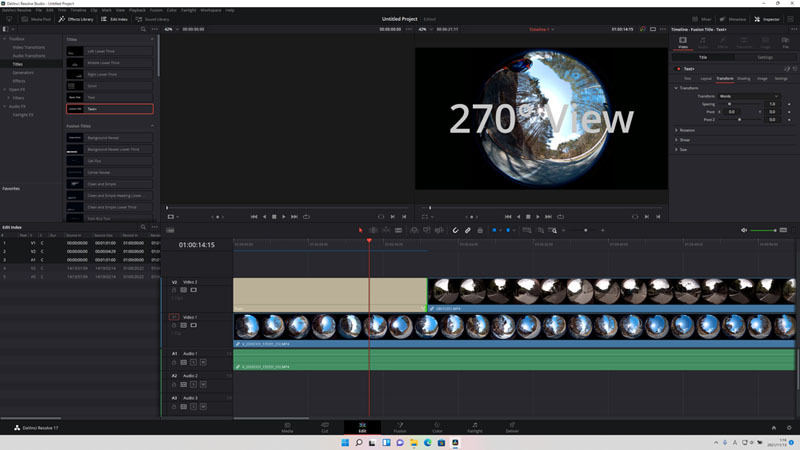This screenshot has height=450, width=800.
Task: Switch to the Media page
Action: [287, 427]
